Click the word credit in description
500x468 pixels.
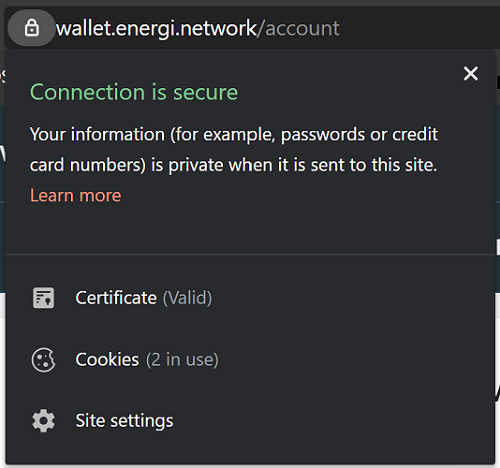(x=415, y=134)
